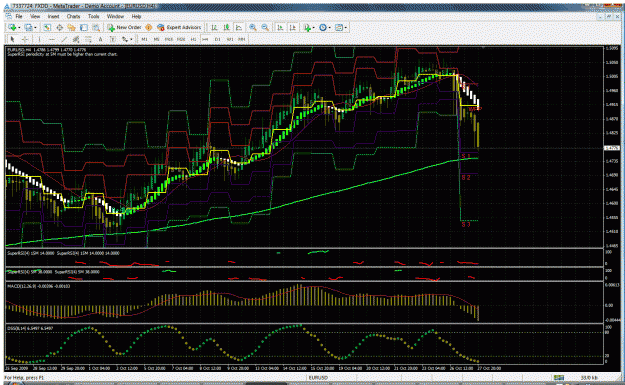This screenshot has width=625, height=385.
Task: Click the Profiles icon
Action: [x=28, y=28]
